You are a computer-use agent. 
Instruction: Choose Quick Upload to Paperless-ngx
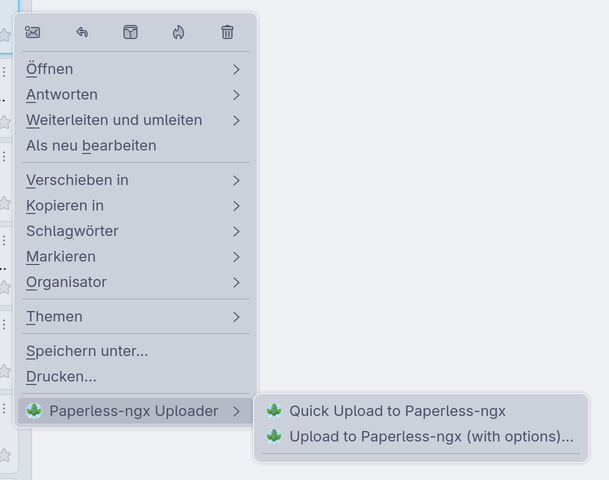[397, 411]
